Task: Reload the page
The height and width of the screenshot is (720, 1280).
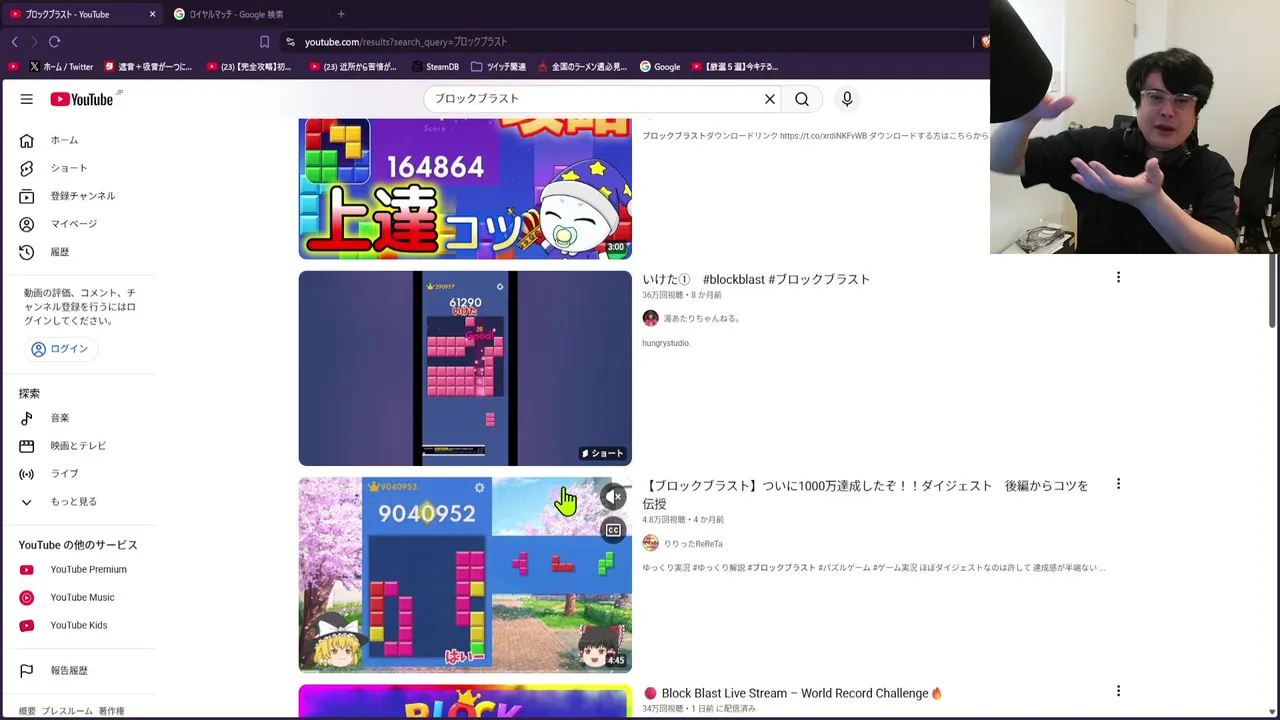Action: click(x=55, y=42)
